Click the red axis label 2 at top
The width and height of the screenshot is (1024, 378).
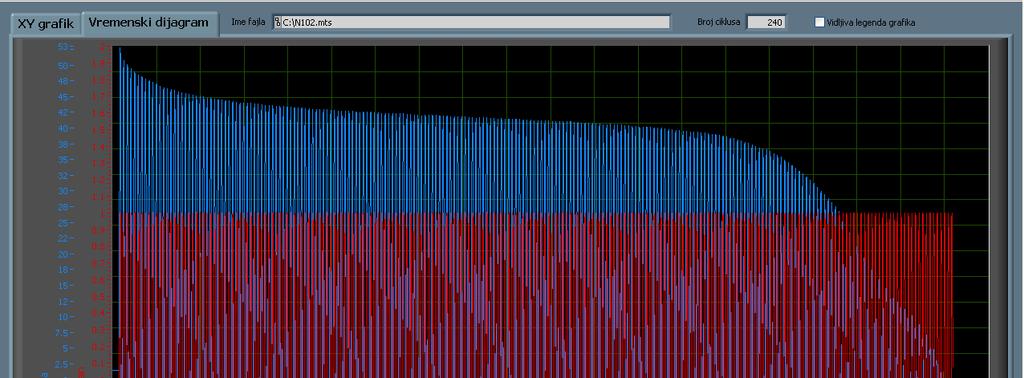tap(101, 47)
